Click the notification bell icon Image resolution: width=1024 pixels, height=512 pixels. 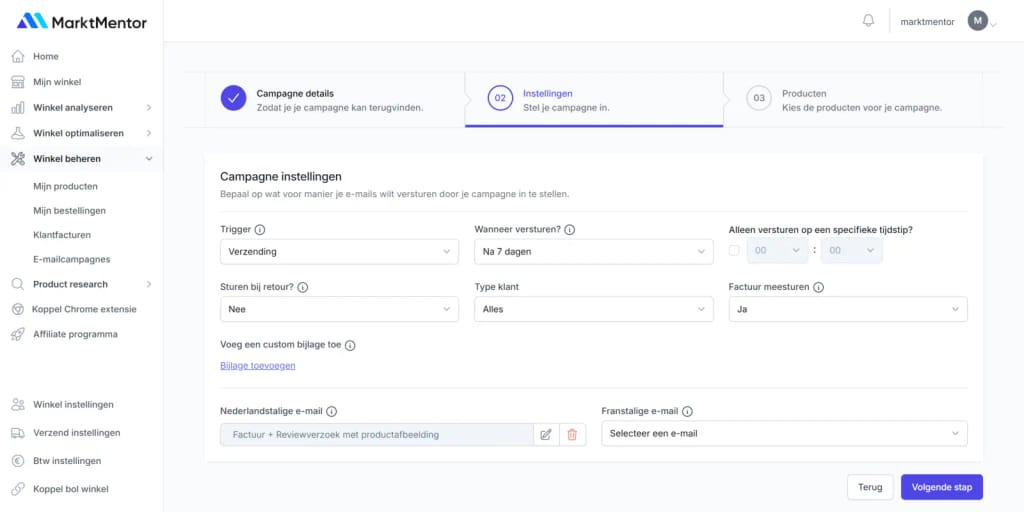868,21
